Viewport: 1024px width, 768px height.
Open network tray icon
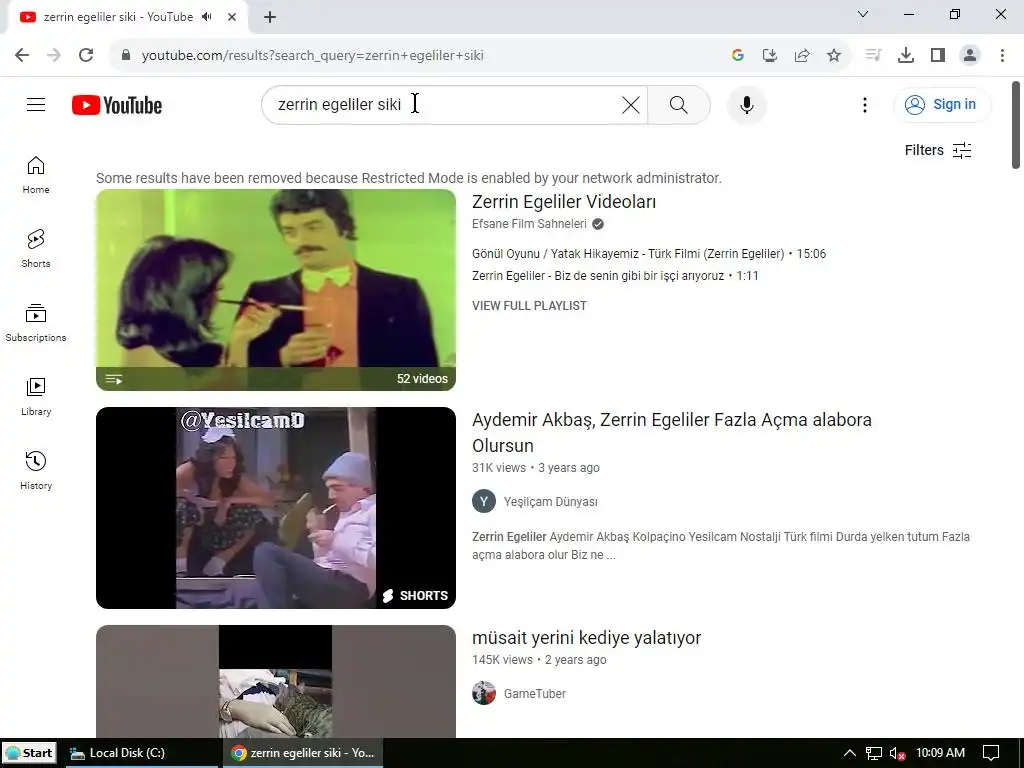[x=874, y=753]
